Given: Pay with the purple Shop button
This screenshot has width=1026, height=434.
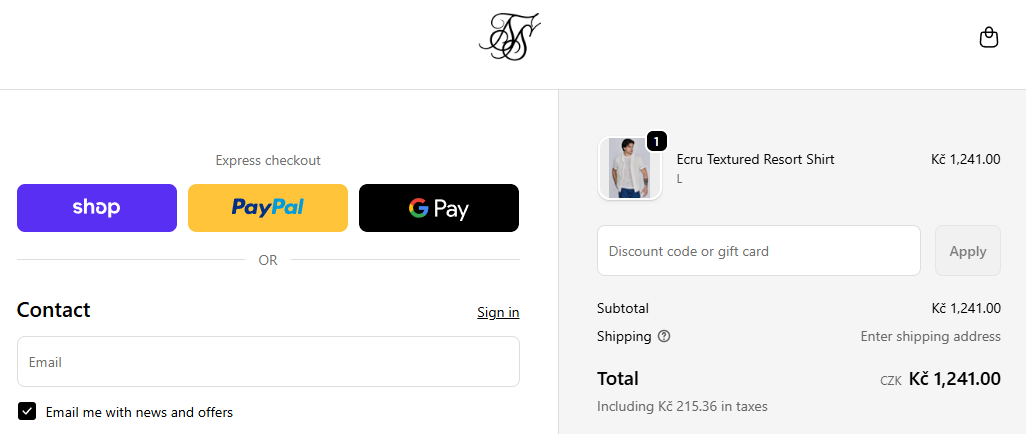Looking at the screenshot, I should (97, 208).
